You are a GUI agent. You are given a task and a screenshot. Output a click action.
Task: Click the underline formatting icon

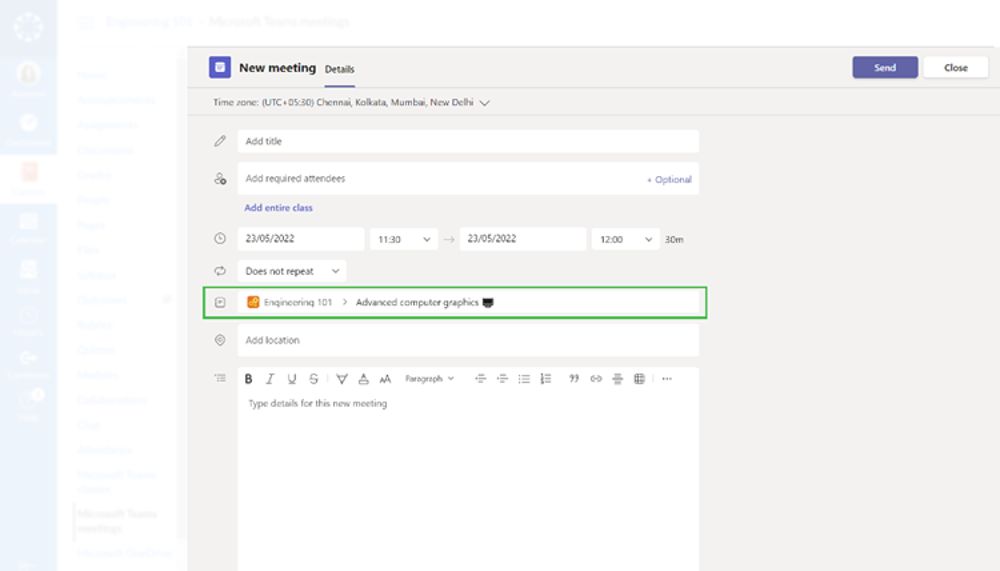[x=292, y=379]
